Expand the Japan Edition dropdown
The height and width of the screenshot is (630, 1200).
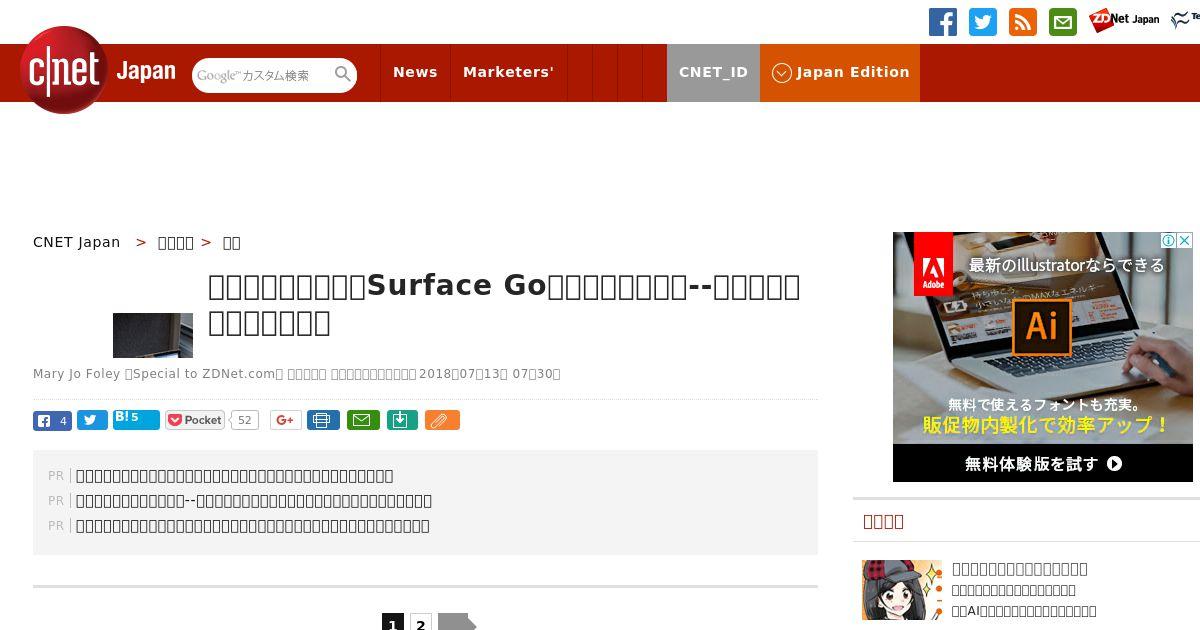(x=840, y=72)
